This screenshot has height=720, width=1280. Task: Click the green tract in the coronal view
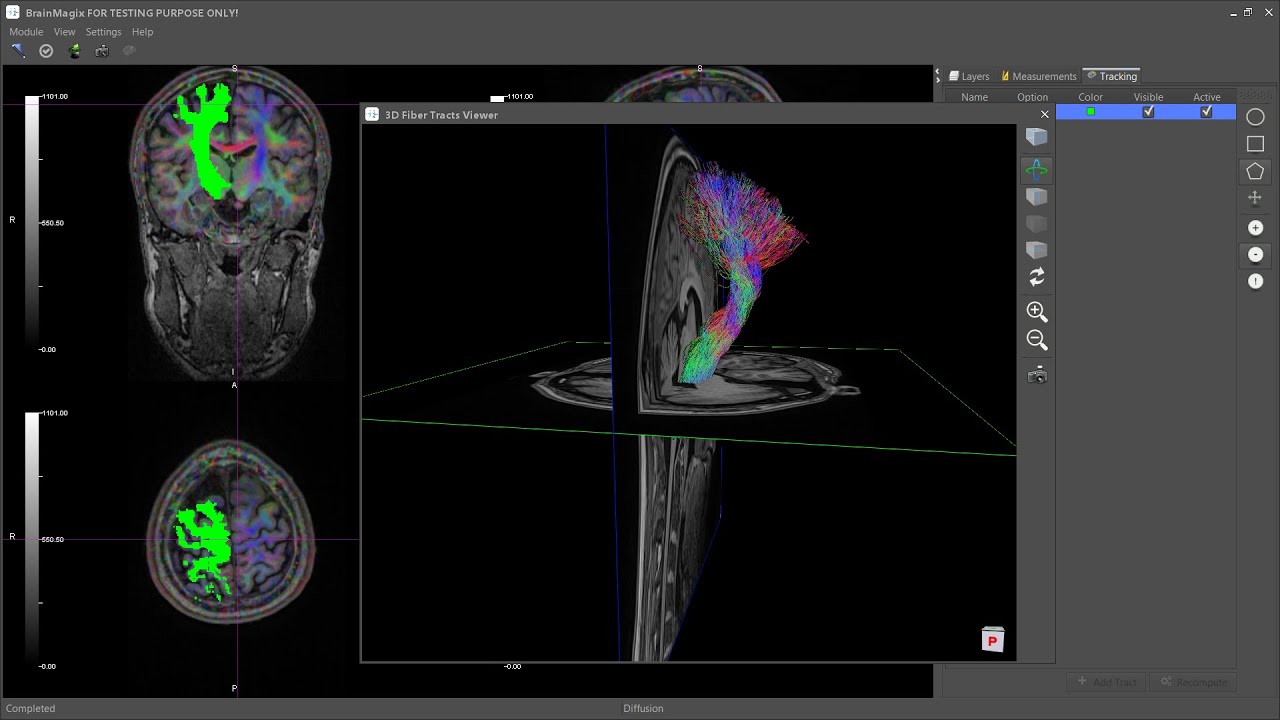pyautogui.click(x=205, y=140)
